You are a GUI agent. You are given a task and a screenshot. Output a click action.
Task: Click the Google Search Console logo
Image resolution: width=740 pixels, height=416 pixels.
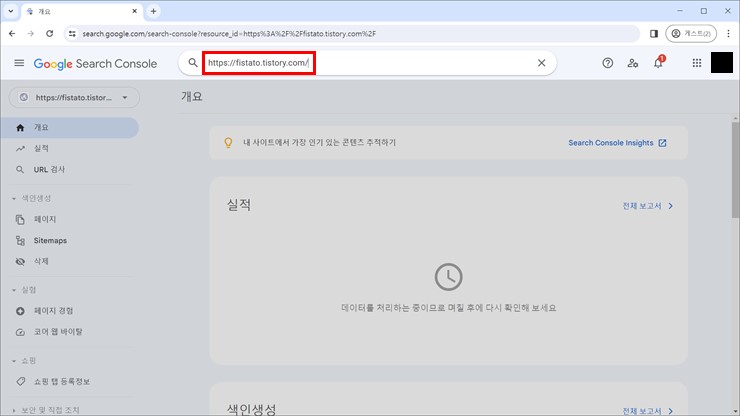coord(95,63)
